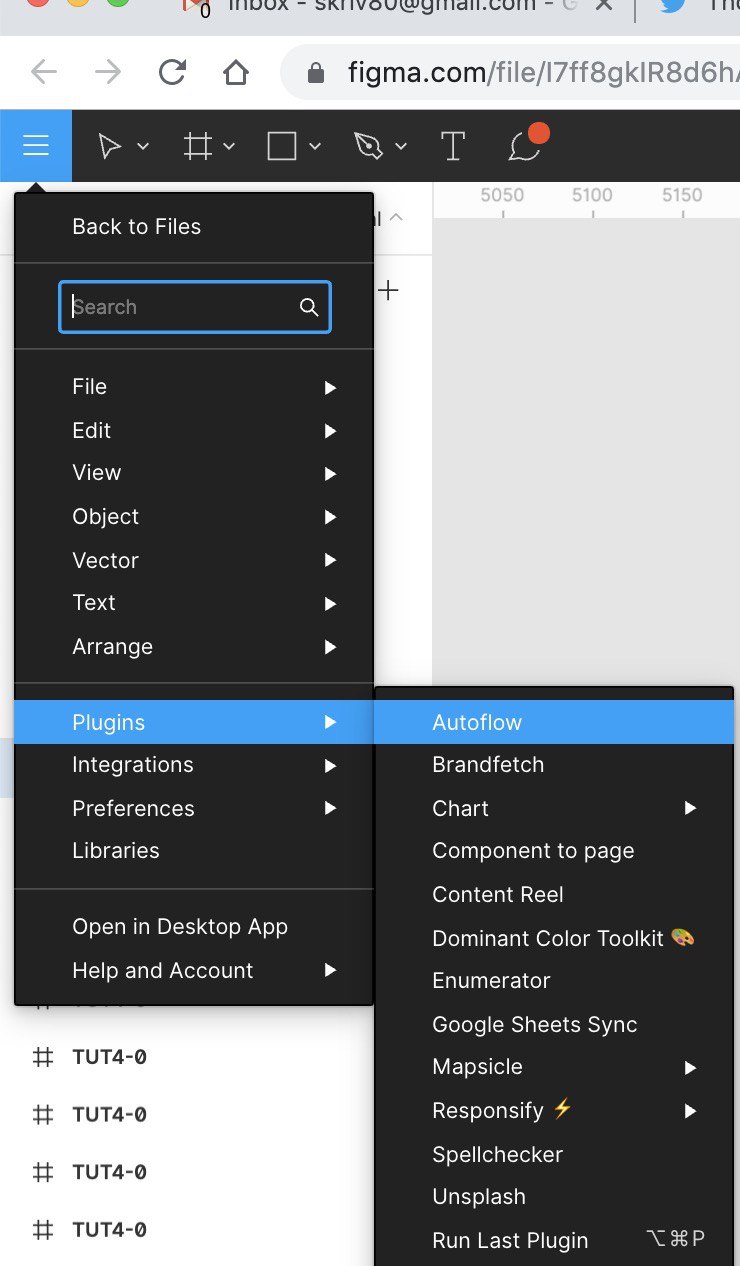Select the Move tool arrow

coord(109,147)
